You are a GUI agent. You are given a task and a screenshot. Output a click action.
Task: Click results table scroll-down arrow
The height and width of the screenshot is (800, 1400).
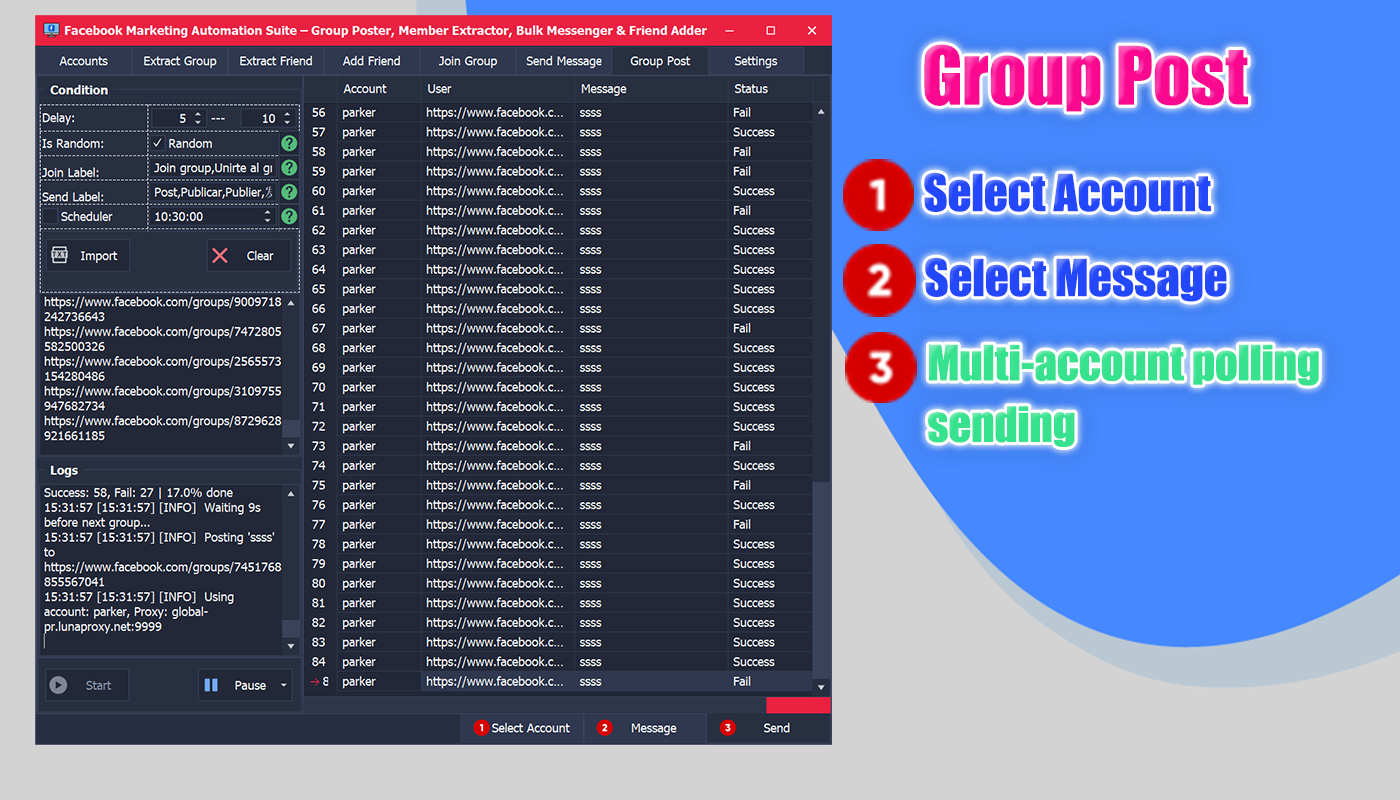tap(822, 687)
